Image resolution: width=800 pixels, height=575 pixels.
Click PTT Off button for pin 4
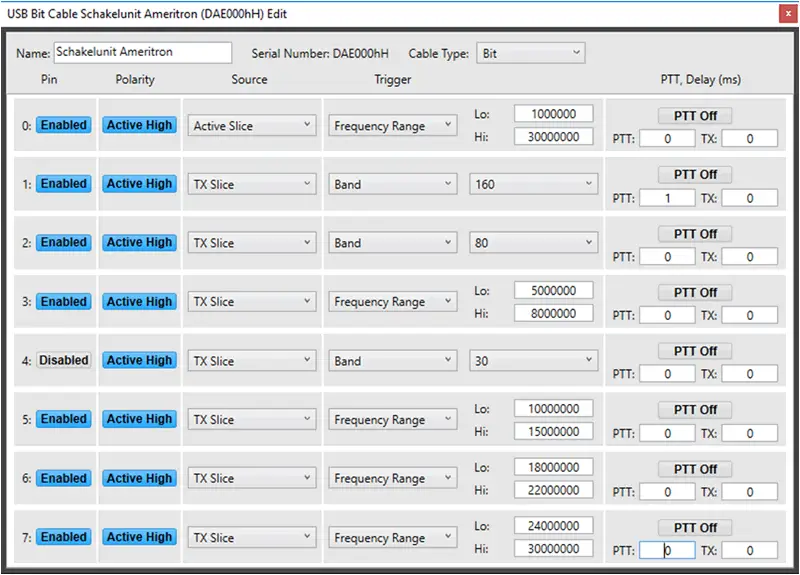click(695, 351)
